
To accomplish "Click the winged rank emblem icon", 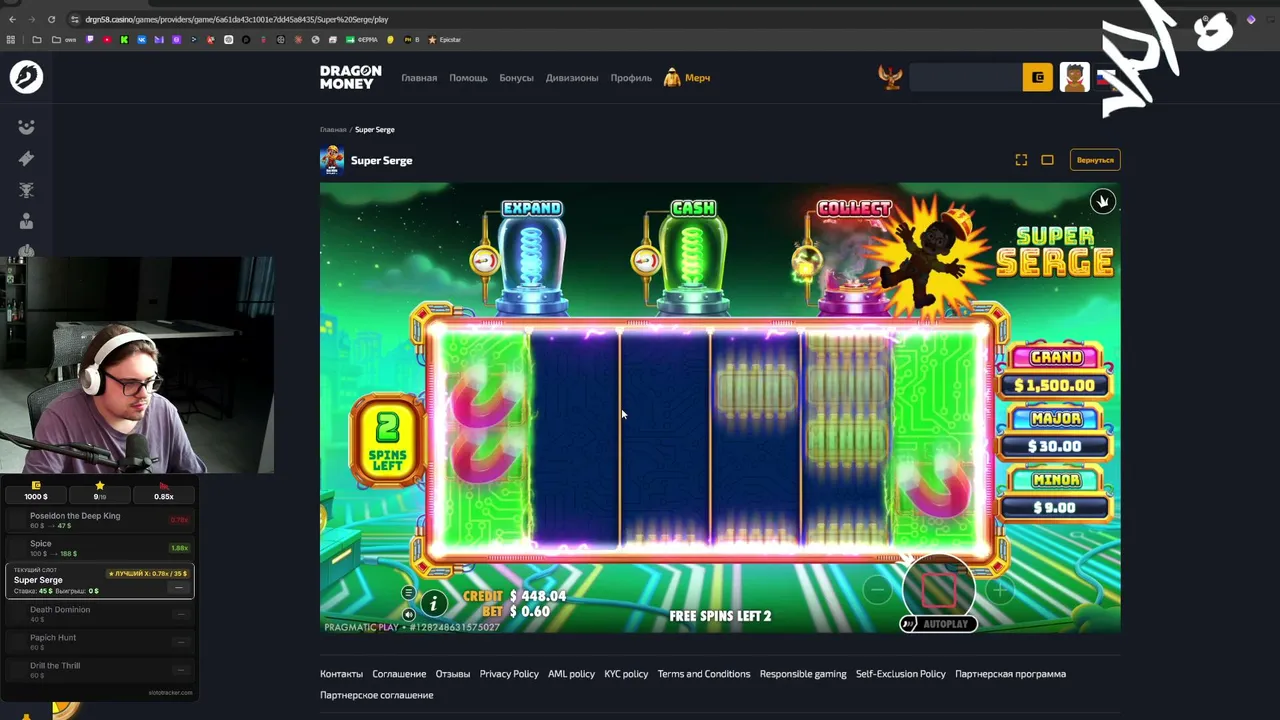I will click(890, 77).
